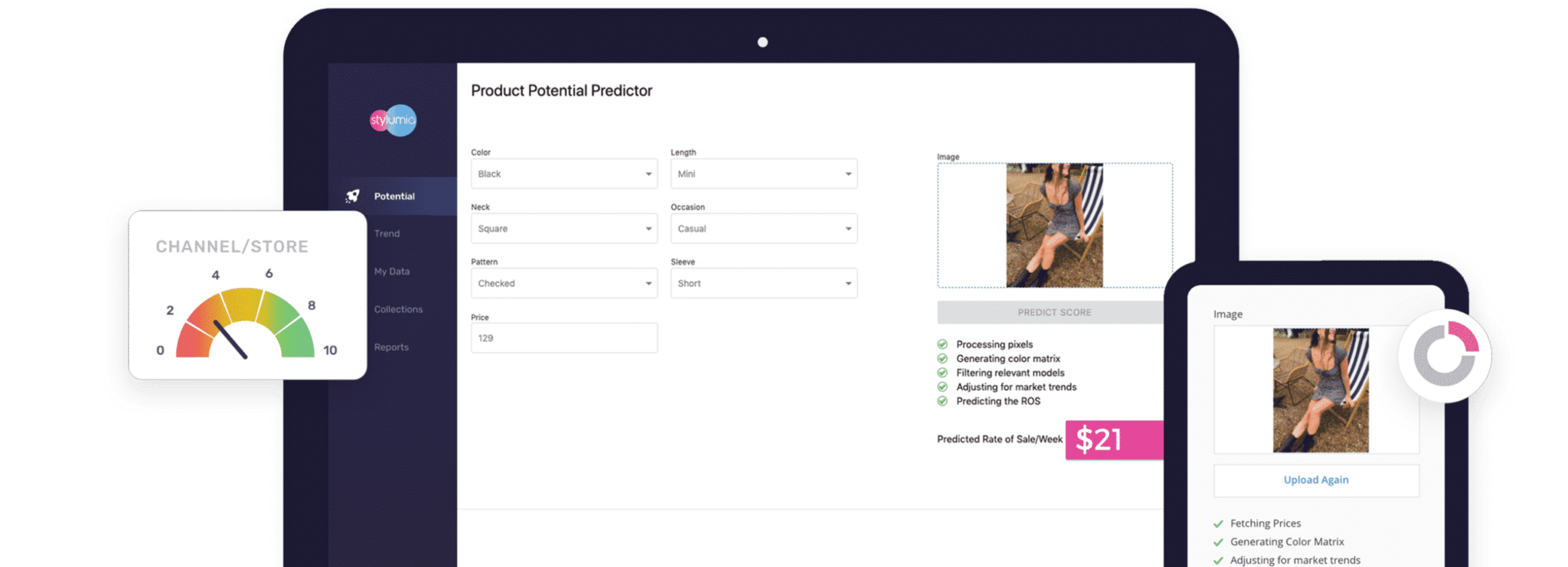Click the Generating color matrix checkmark
This screenshot has height=567, width=1568.
(x=942, y=359)
